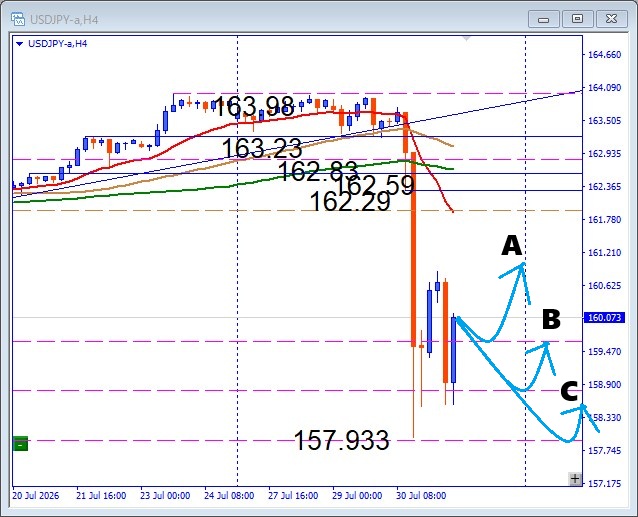Click the 162.935 price scale value
Image resolution: width=638 pixels, height=517 pixels.
pyautogui.click(x=605, y=153)
